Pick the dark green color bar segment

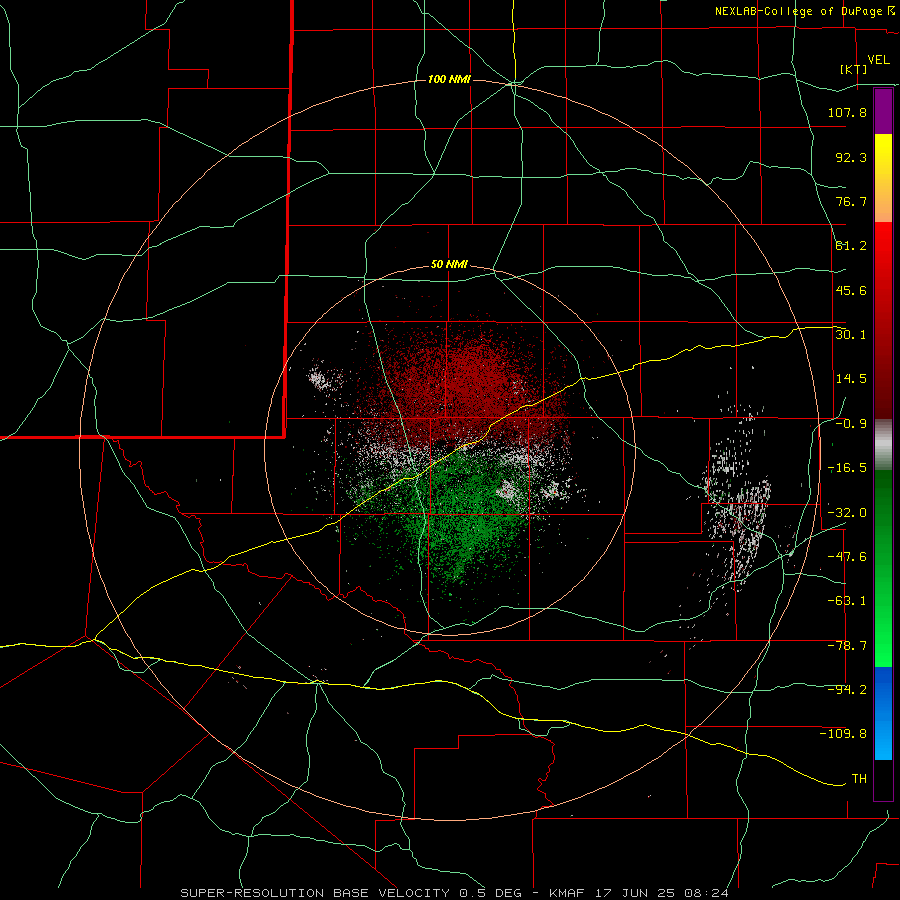point(883,517)
